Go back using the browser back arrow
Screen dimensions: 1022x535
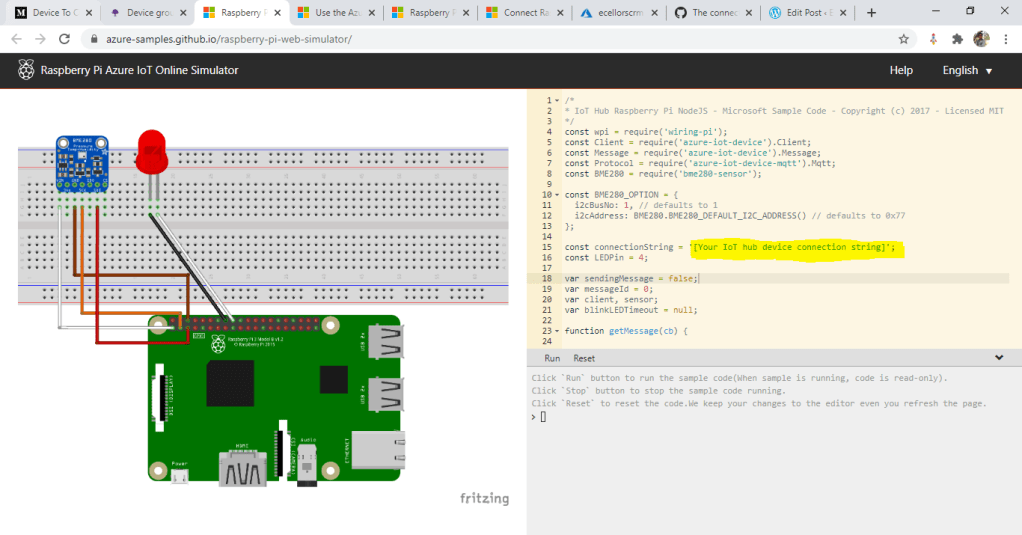click(x=16, y=39)
